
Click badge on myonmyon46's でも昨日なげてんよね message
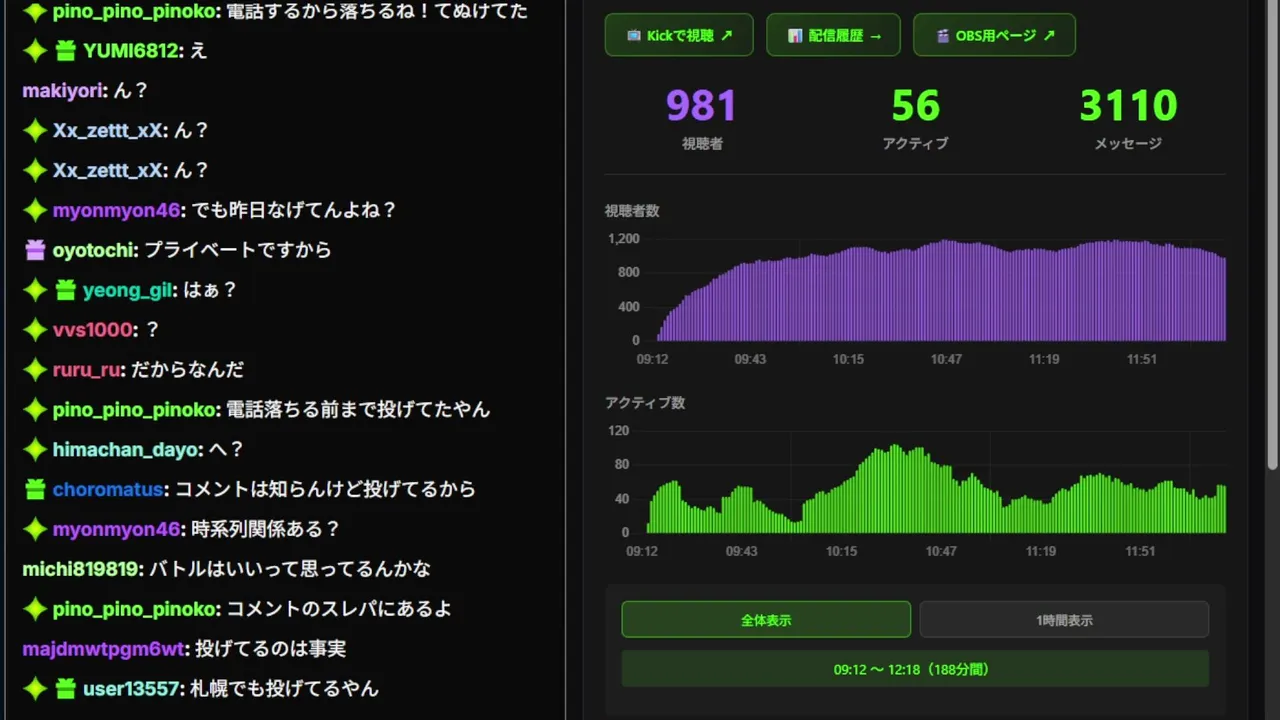35,210
